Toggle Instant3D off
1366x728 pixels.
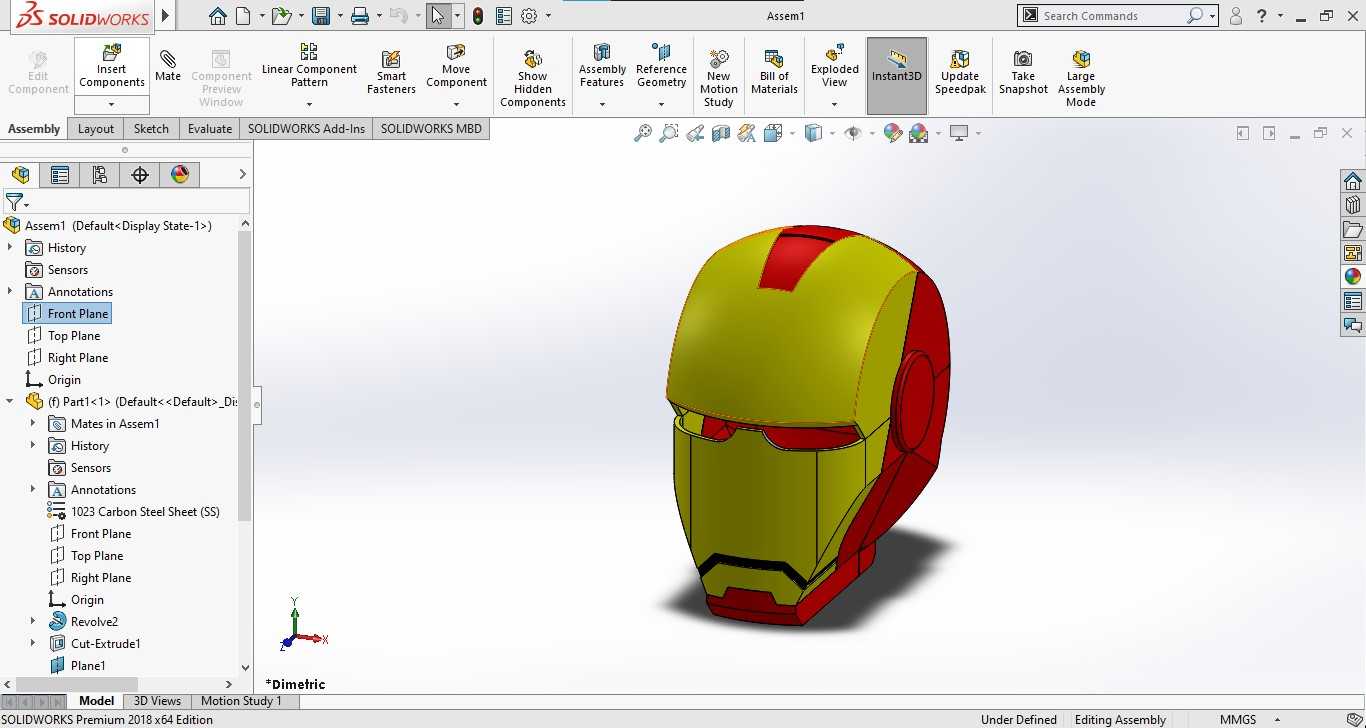[x=897, y=76]
